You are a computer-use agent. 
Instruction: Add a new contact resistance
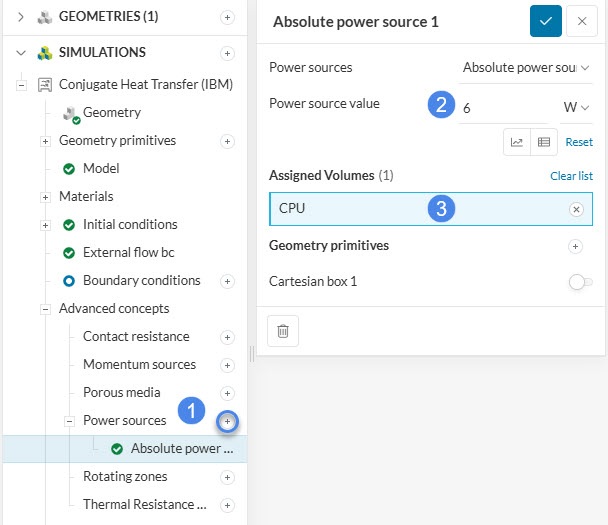click(x=228, y=337)
